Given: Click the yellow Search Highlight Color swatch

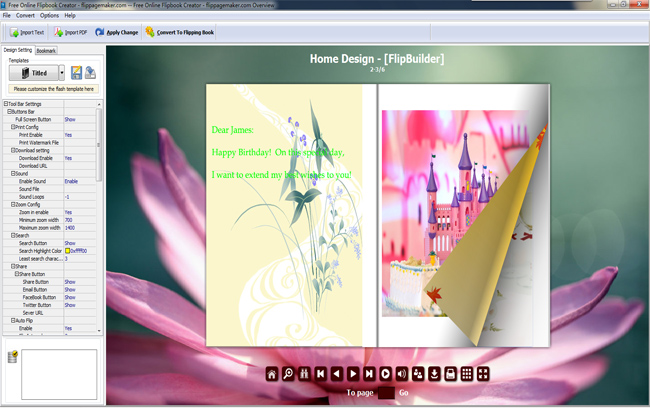Looking at the screenshot, I should tap(67, 251).
